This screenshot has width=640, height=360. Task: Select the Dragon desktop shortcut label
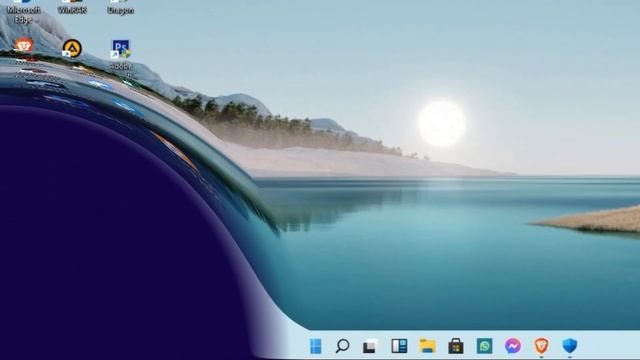120,11
